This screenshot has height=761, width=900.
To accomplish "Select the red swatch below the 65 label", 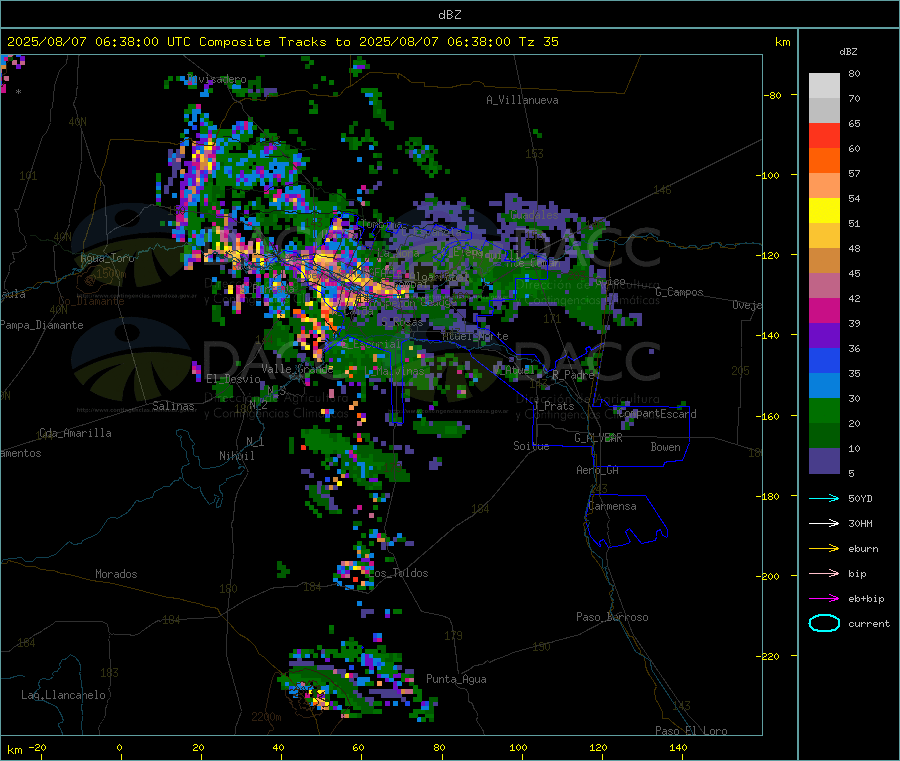I will point(824,135).
